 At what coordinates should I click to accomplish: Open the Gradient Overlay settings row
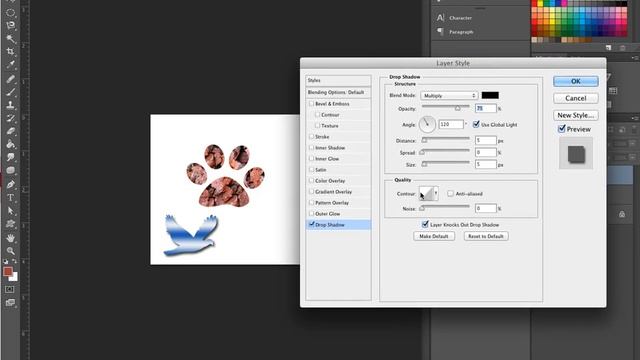[x=338, y=191]
